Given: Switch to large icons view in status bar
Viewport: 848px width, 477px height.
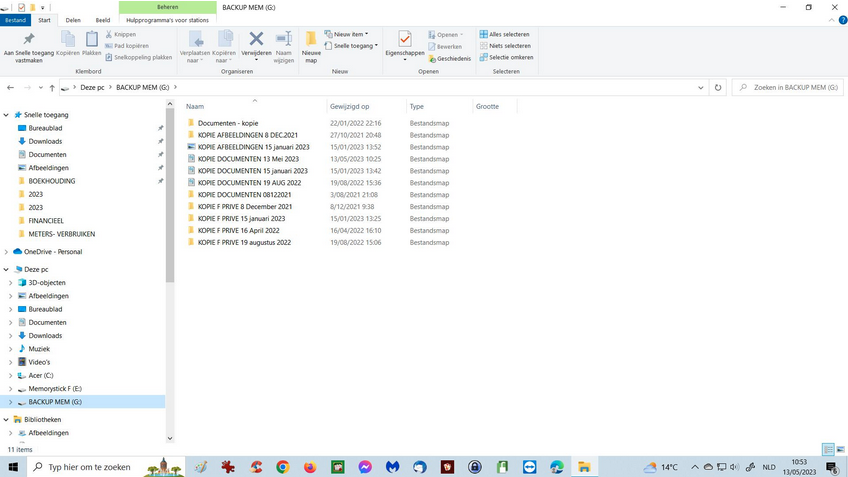Looking at the screenshot, I should (x=839, y=450).
